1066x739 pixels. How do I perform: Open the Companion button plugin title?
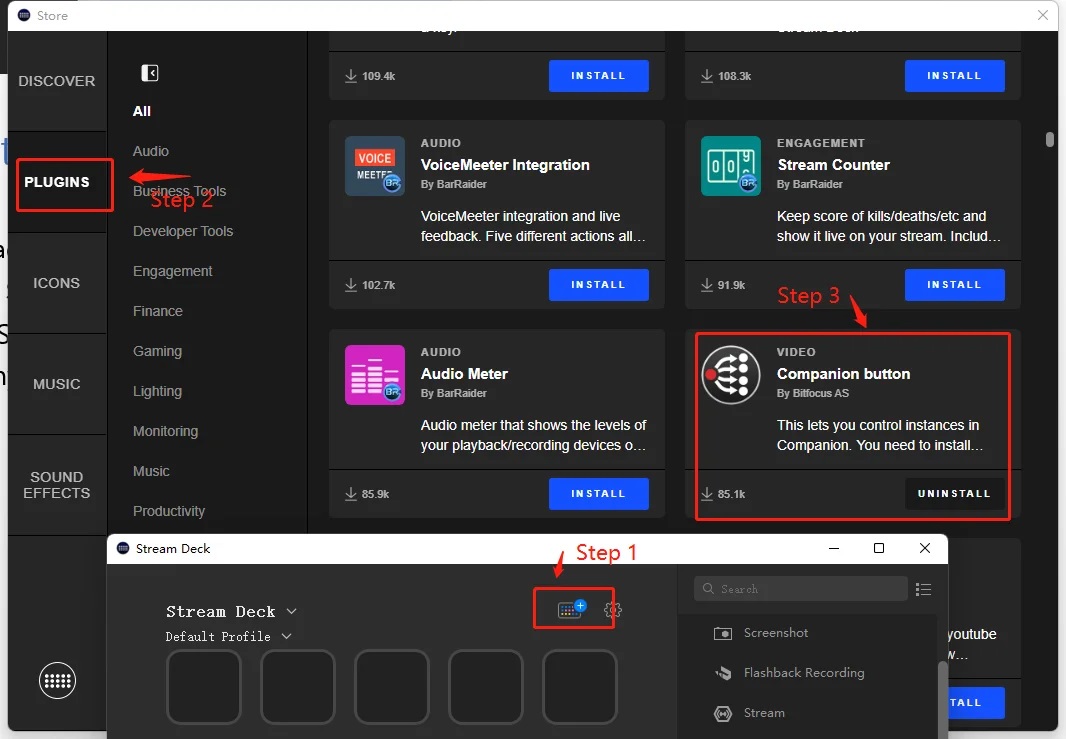point(844,374)
